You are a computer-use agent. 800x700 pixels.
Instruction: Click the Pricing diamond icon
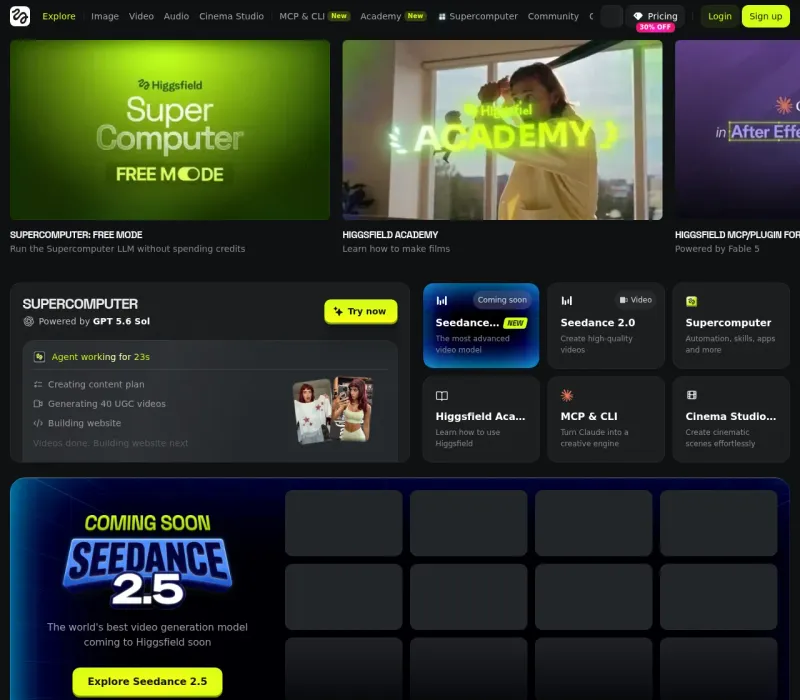638,16
